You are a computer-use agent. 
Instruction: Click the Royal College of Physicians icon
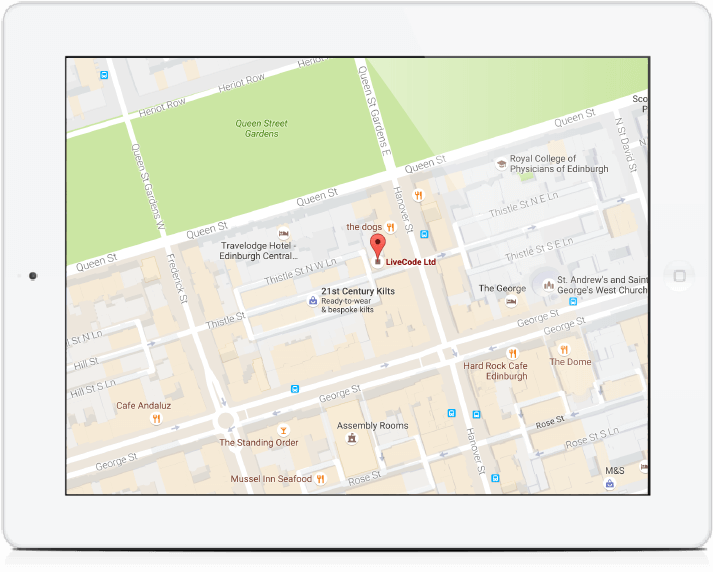pos(501,164)
